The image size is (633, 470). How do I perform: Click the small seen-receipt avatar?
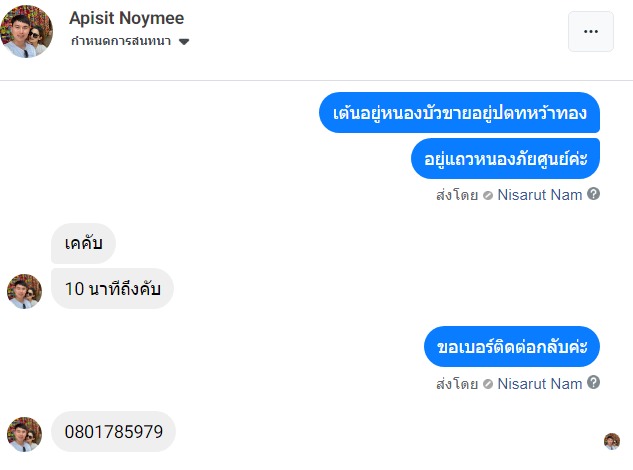click(612, 441)
